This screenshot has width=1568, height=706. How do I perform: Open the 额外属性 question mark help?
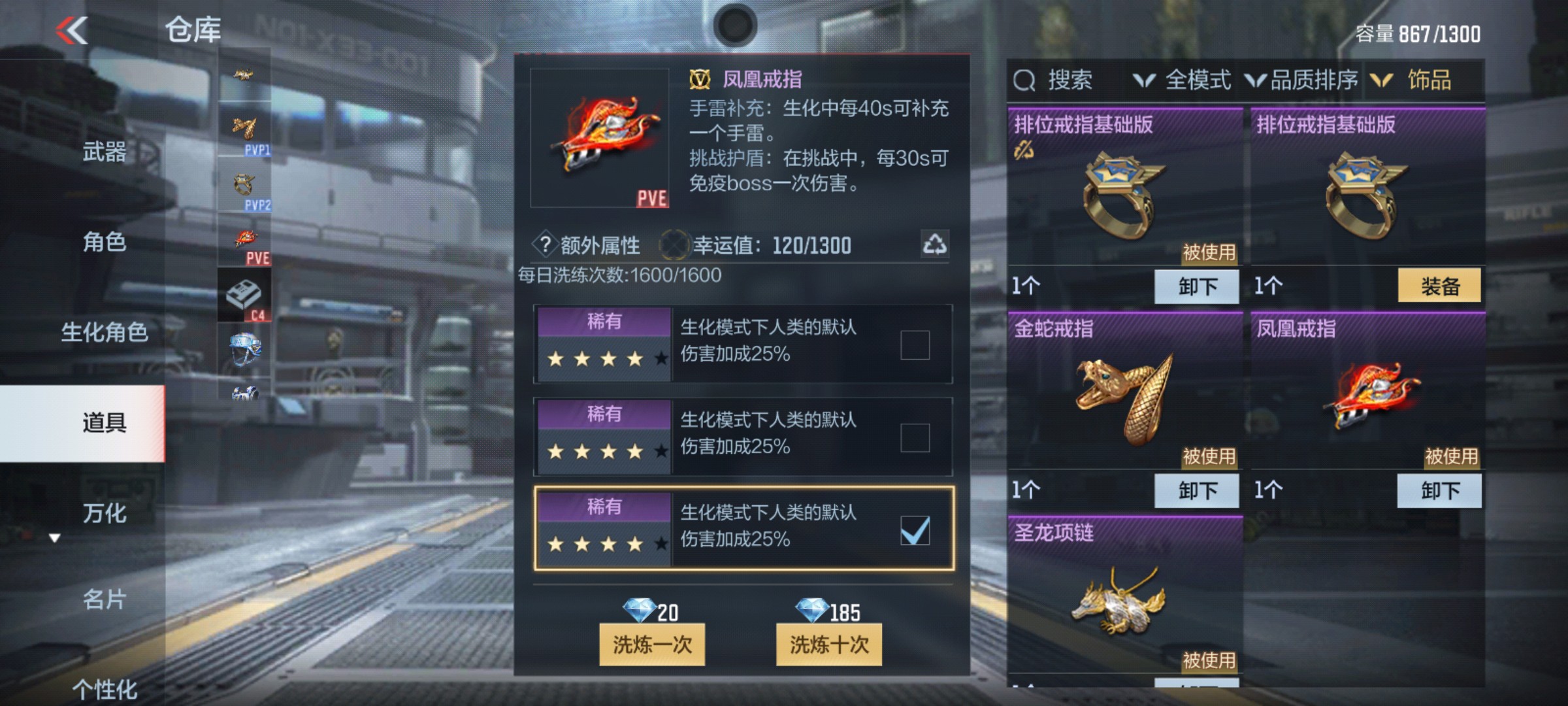544,244
